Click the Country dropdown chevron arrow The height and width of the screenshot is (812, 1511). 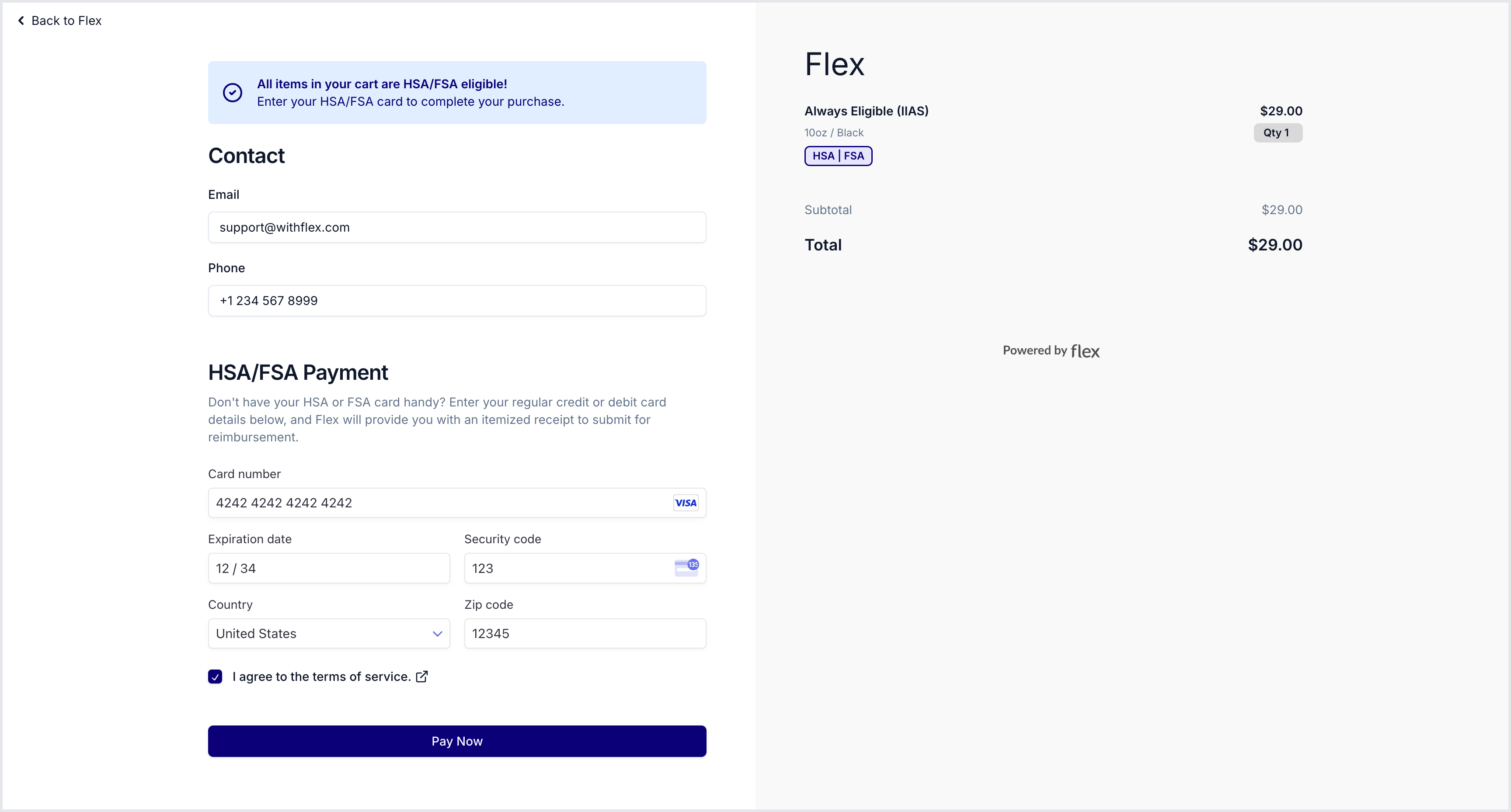click(437, 634)
